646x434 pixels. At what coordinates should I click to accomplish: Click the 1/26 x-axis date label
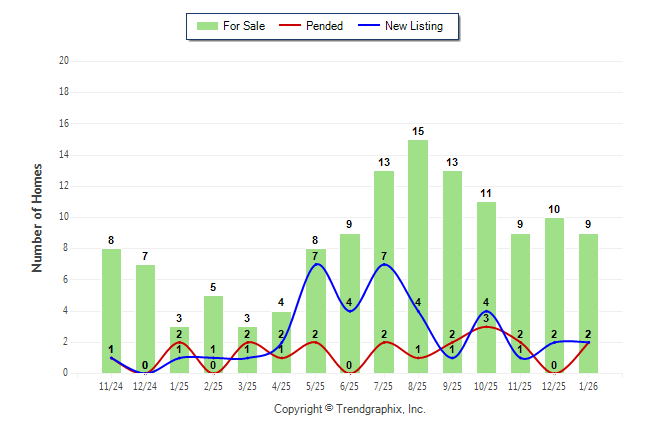click(588, 385)
